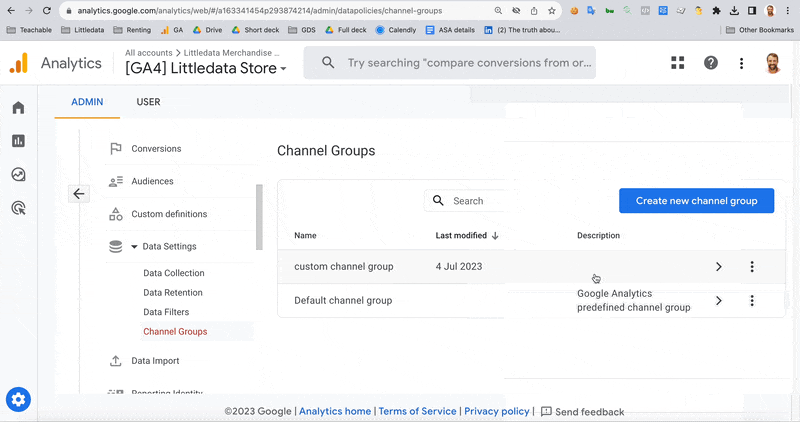The width and height of the screenshot is (800, 422).
Task: Open Data Retention settings
Action: pyautogui.click(x=172, y=292)
